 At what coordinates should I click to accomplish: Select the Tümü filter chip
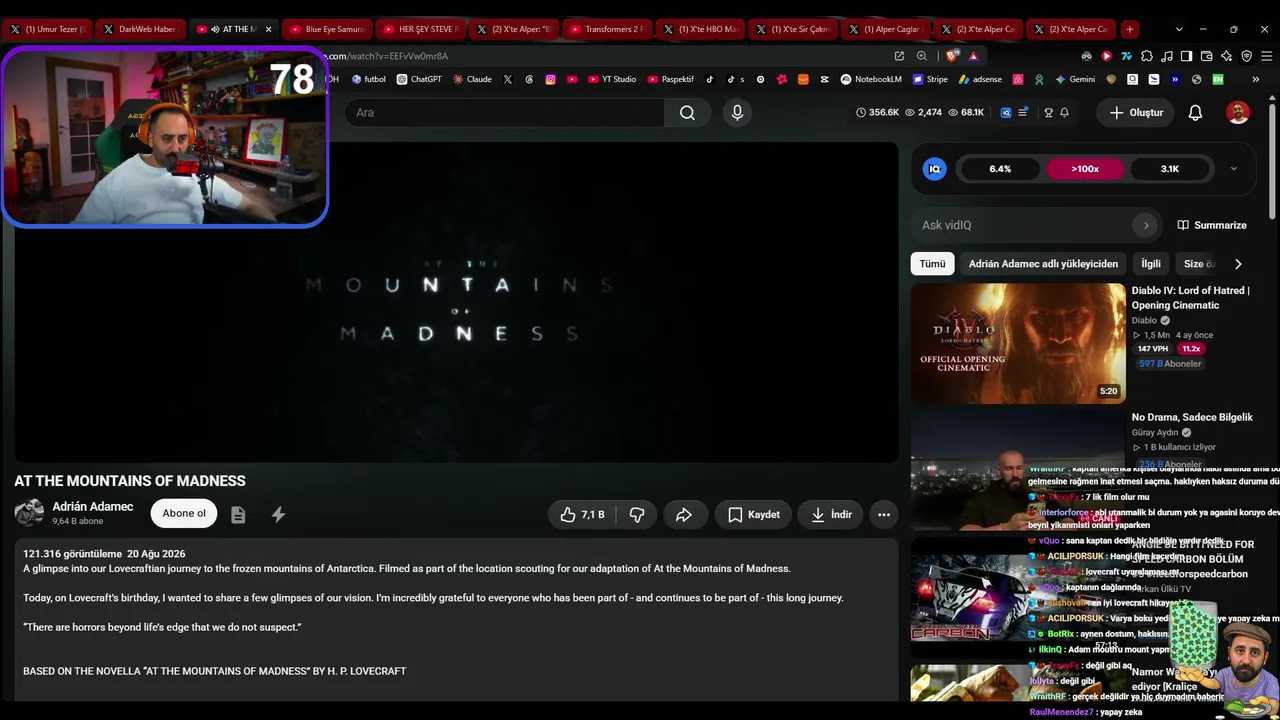pyautogui.click(x=932, y=264)
